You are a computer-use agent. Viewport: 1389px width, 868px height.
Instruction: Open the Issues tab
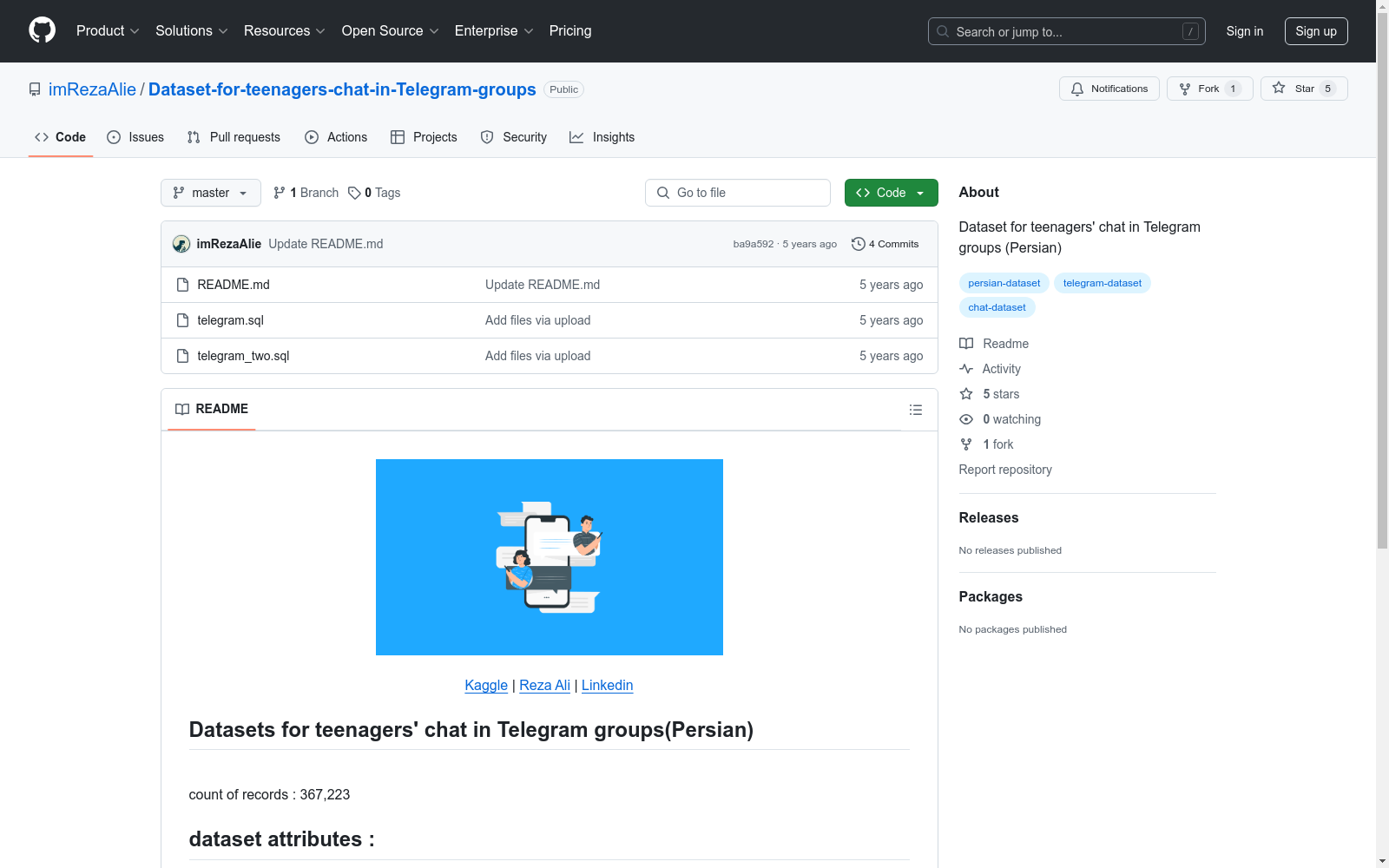click(135, 137)
